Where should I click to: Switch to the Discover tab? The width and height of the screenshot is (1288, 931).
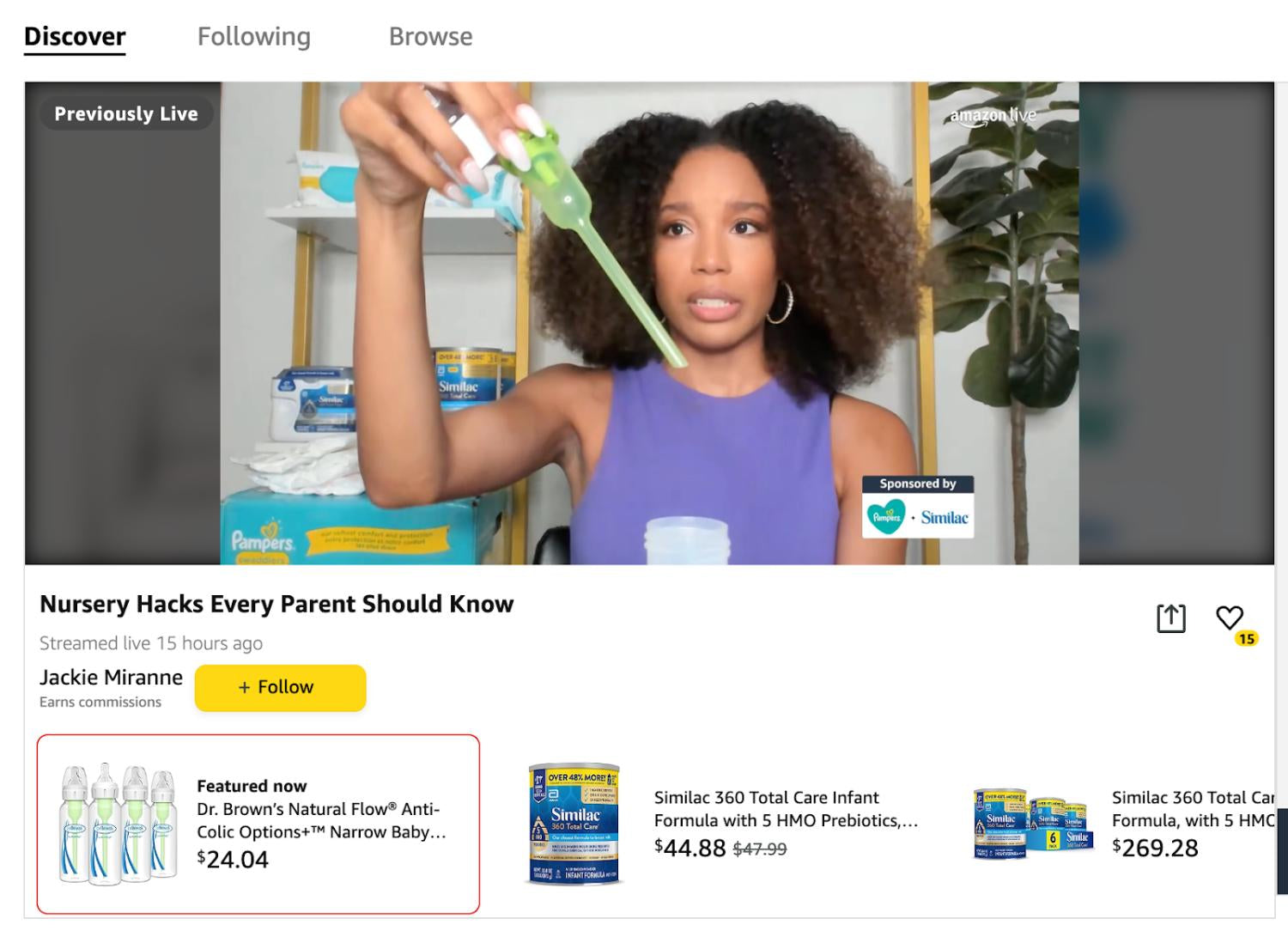pos(75,37)
